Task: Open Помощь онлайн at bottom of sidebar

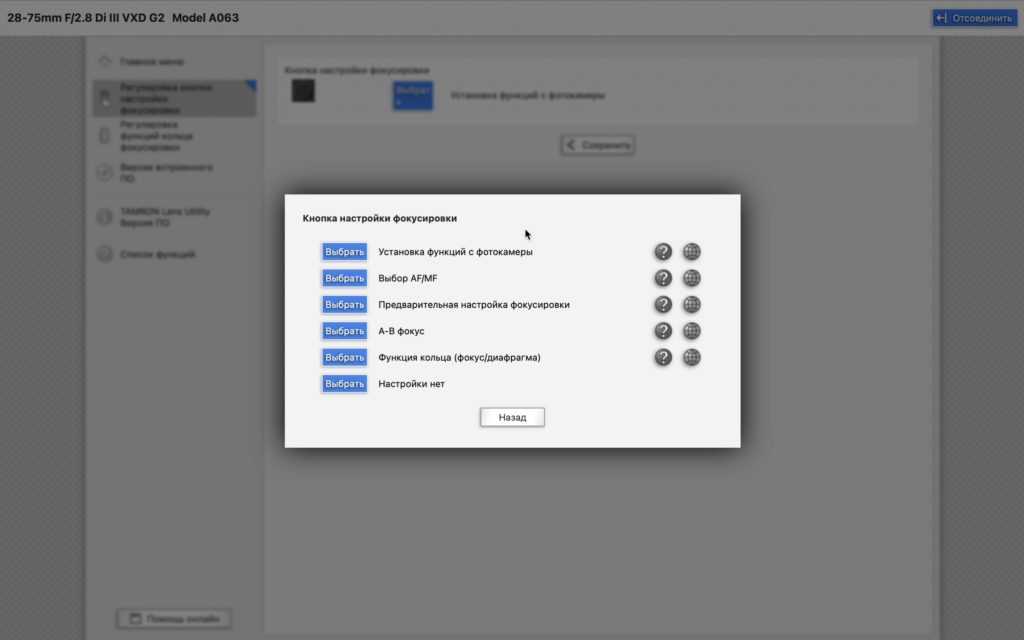Action: 175,619
